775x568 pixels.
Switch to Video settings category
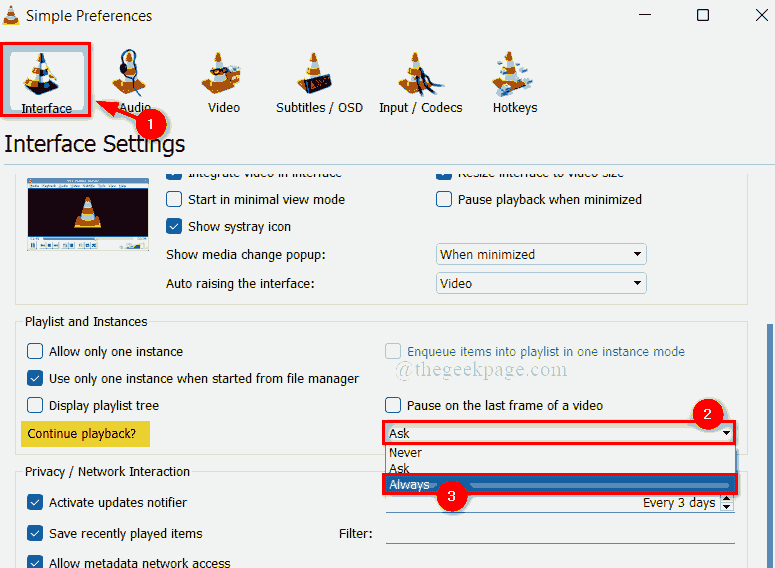[223, 82]
